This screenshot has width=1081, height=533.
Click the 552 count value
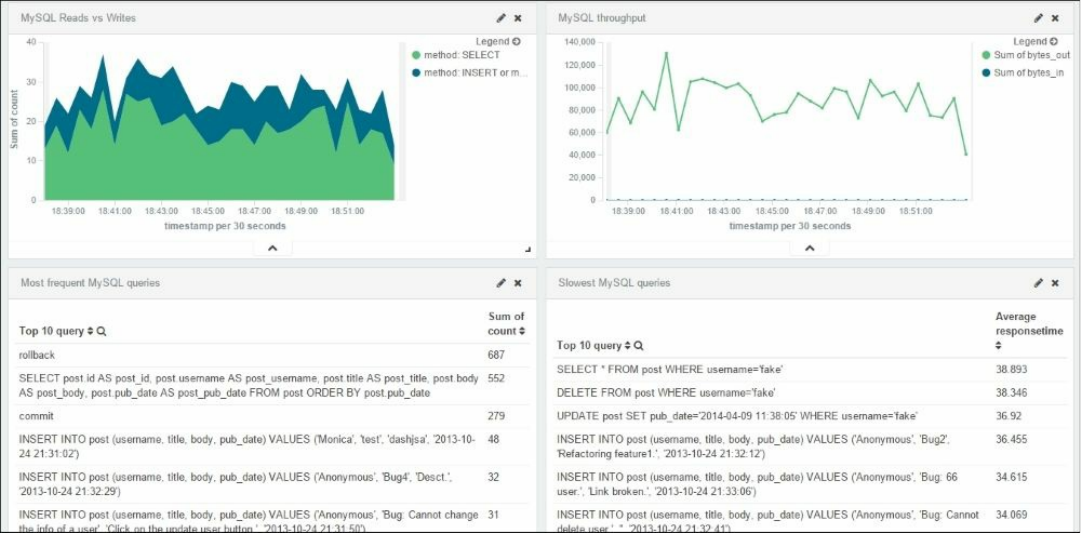tap(496, 379)
